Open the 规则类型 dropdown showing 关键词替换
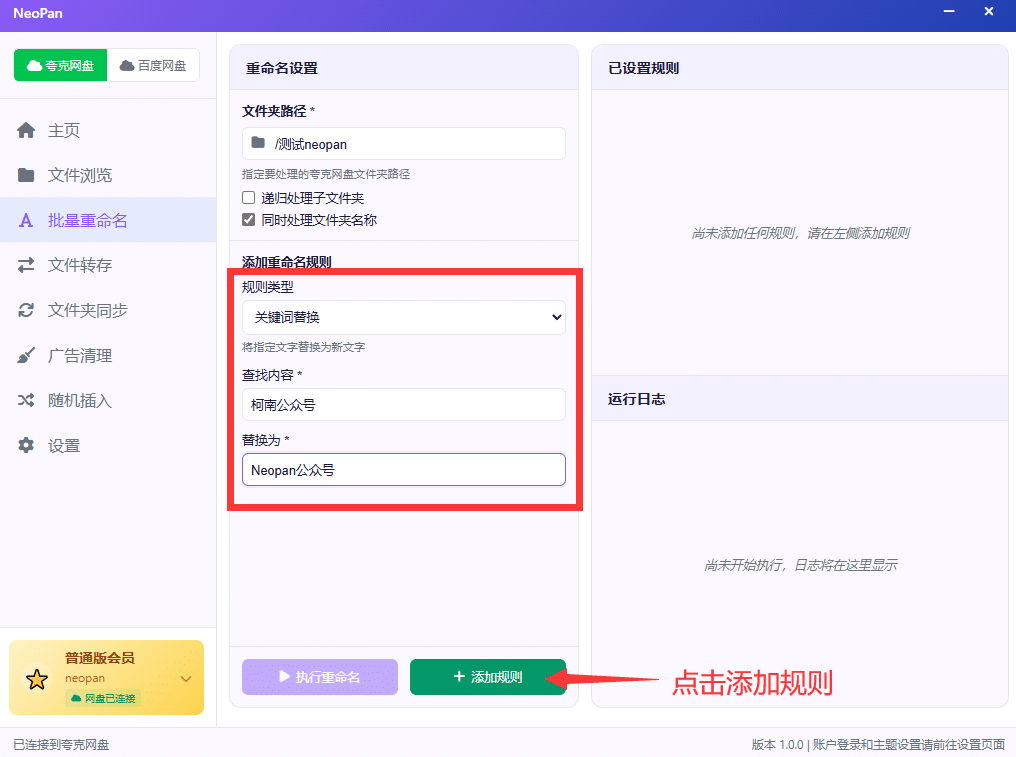 coord(404,318)
